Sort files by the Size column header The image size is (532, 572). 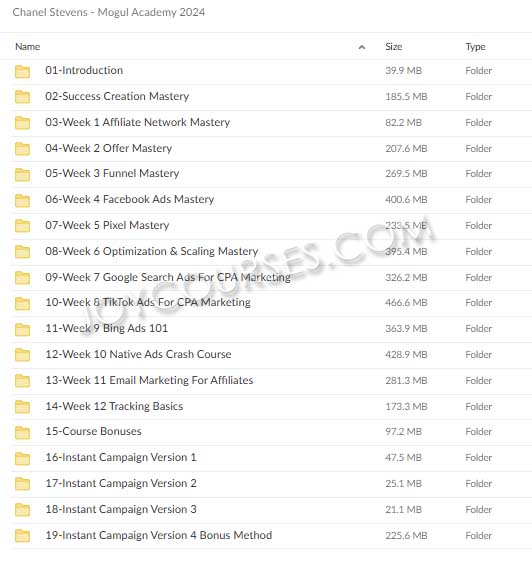(394, 47)
